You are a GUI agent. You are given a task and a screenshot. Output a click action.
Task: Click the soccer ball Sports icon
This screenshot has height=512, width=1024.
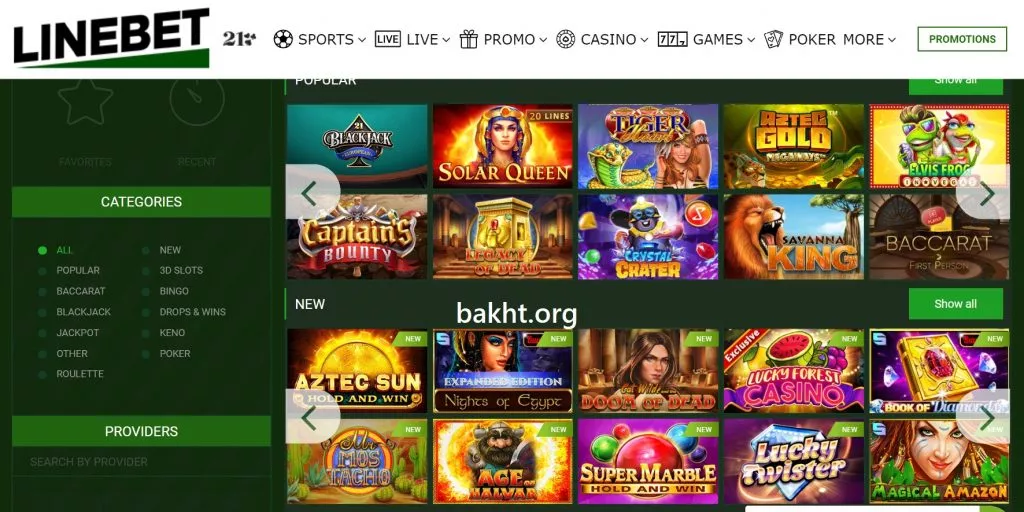tap(283, 39)
